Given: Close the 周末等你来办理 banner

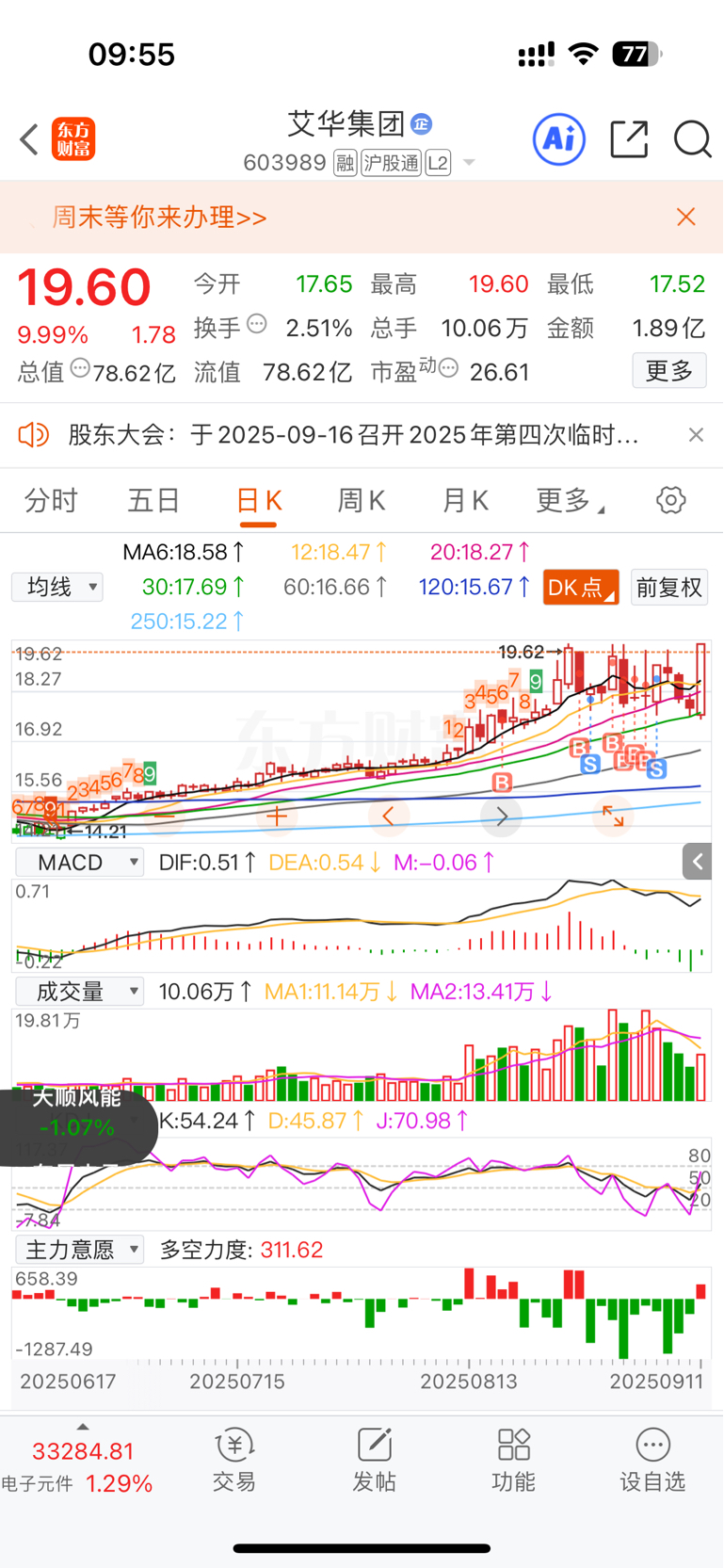Looking at the screenshot, I should [x=686, y=218].
